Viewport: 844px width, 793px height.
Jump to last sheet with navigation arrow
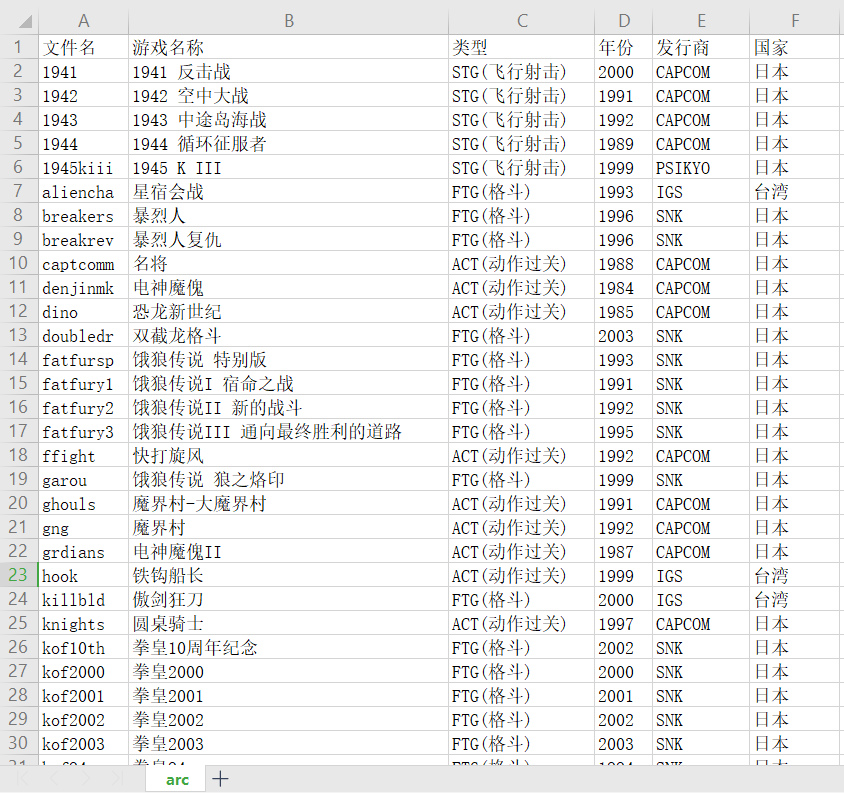118,778
